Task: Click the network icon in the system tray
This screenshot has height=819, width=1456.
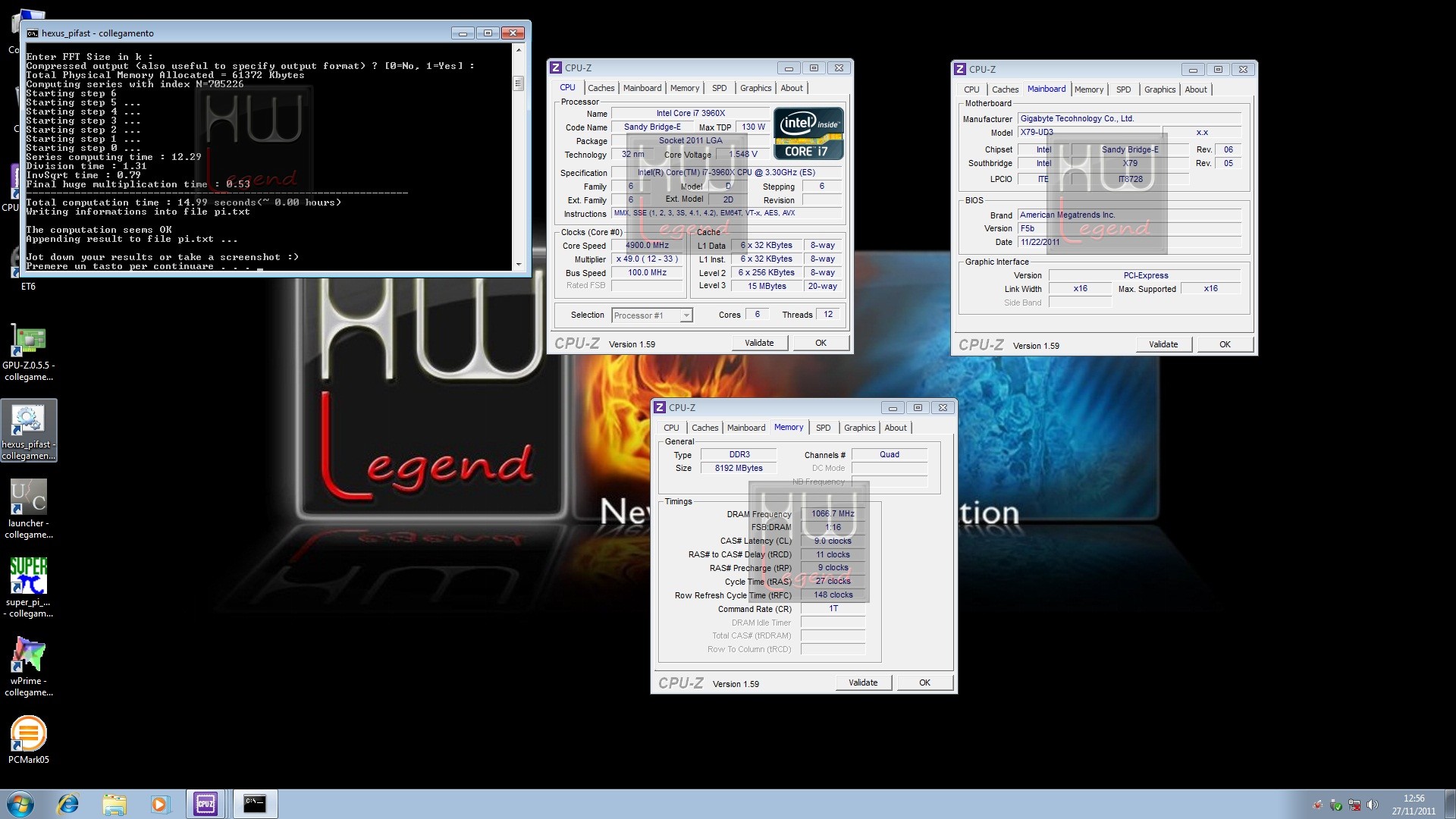Action: coord(1354,805)
